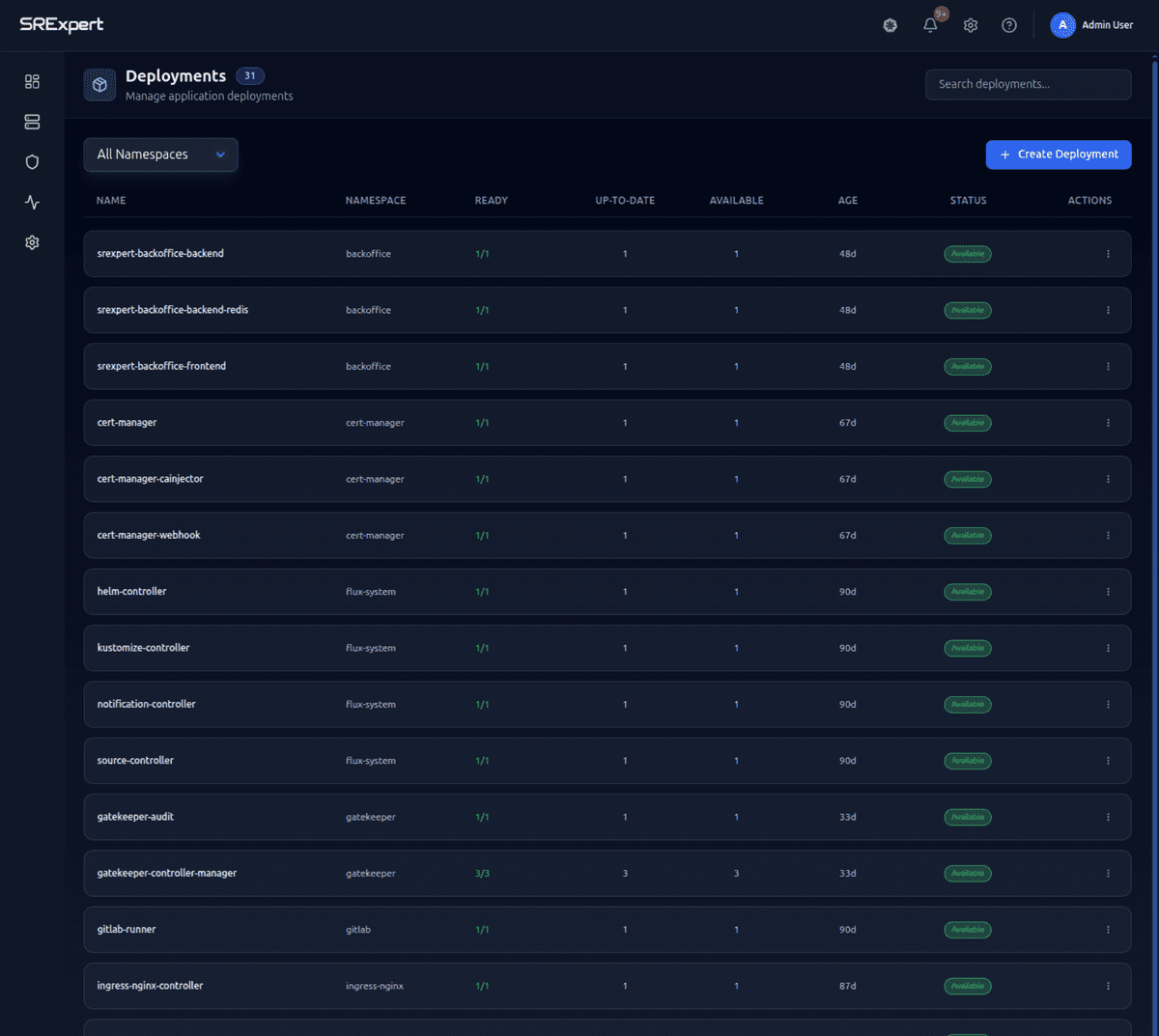Open settings from the sidebar gear icon
The image size is (1159, 1036).
pyautogui.click(x=32, y=242)
